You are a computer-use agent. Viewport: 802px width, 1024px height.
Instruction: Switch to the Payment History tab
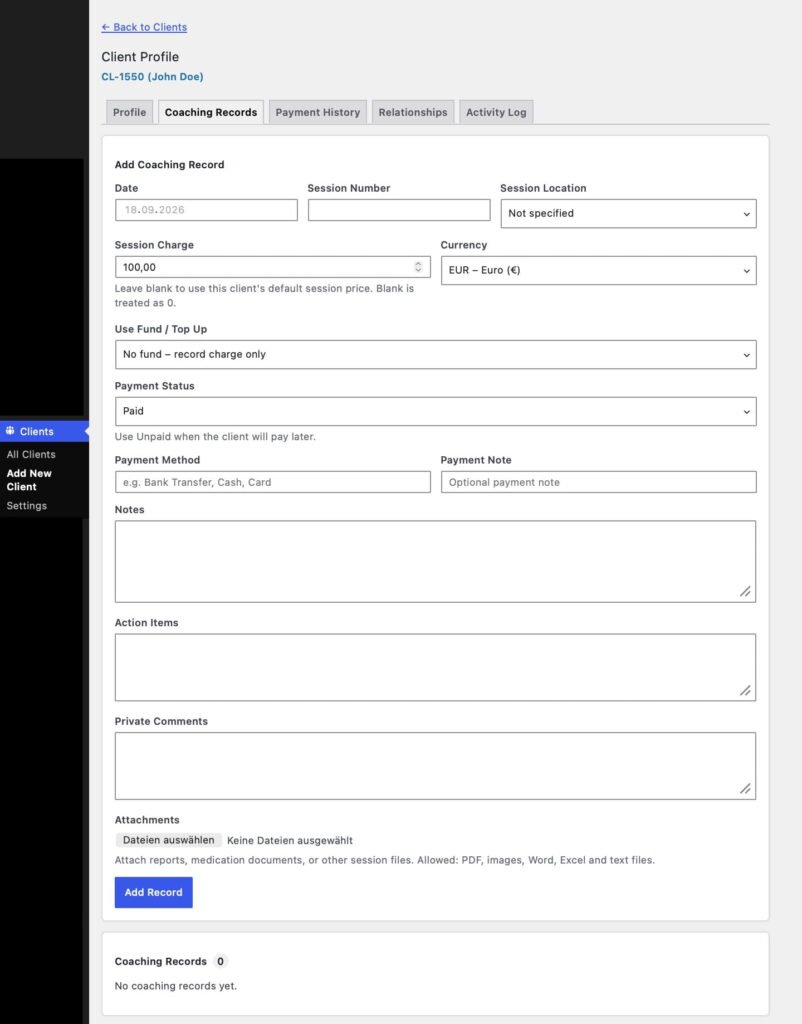(x=317, y=112)
